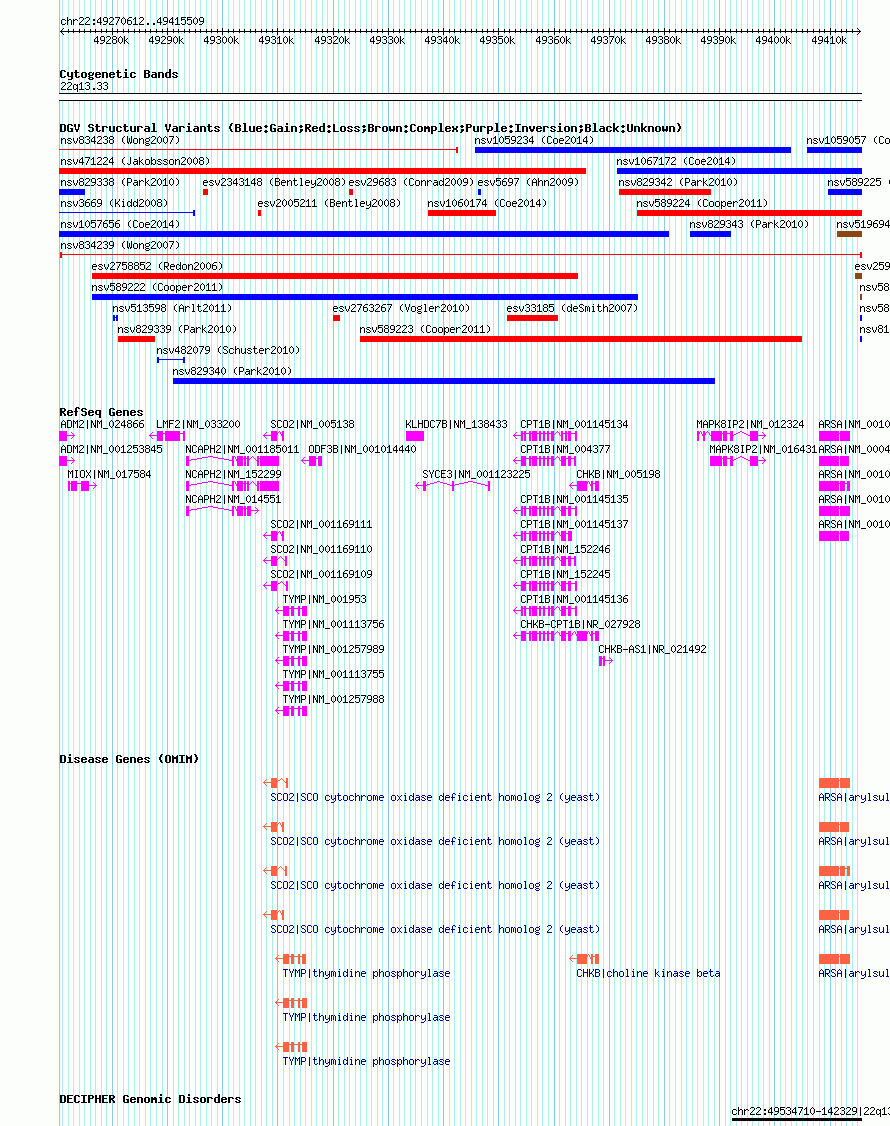Select the red nsv829342 (Park2010) loss bar
The width and height of the screenshot is (890, 1126).
click(x=664, y=192)
